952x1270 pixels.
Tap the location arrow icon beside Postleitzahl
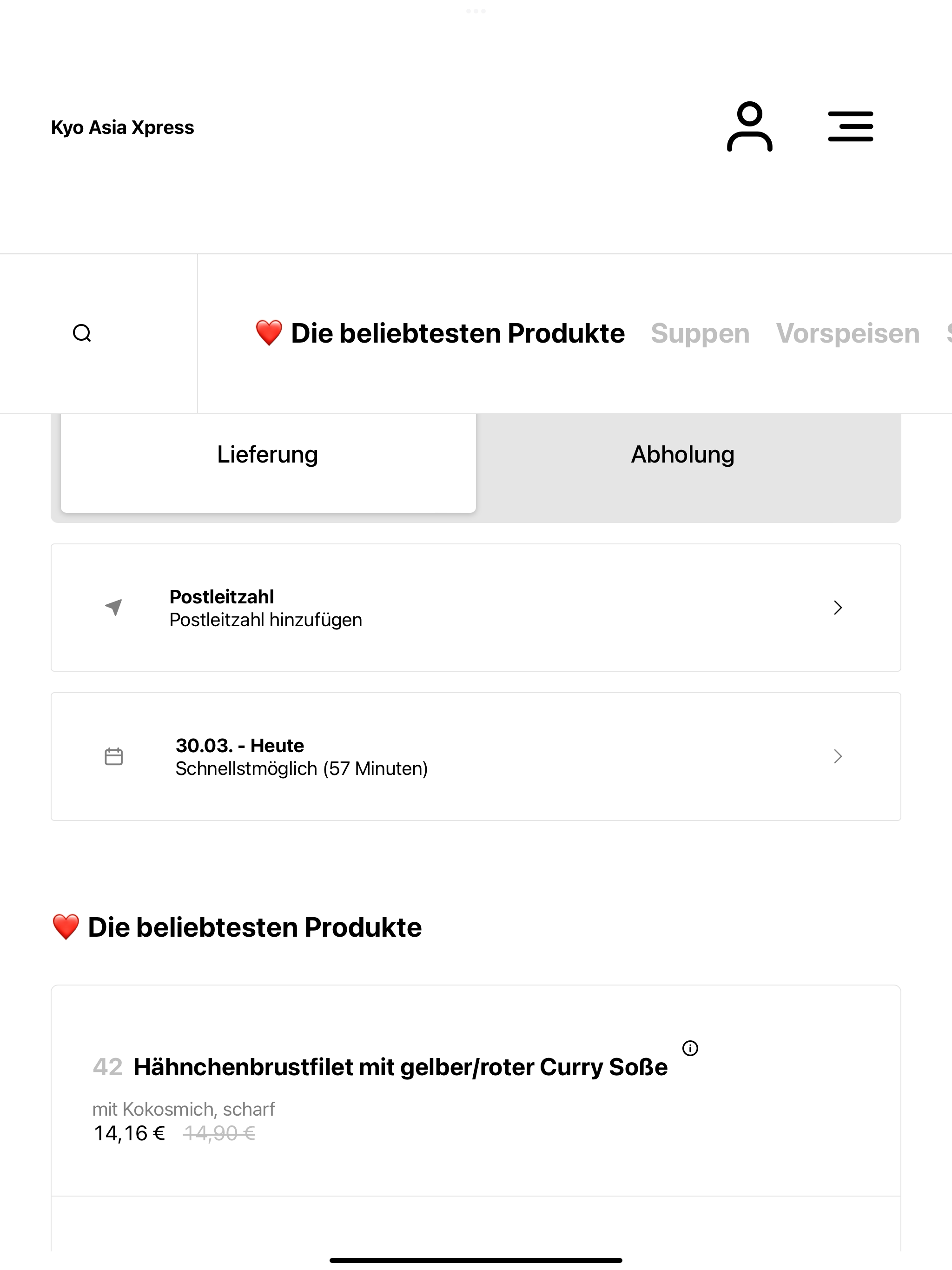pyautogui.click(x=114, y=607)
